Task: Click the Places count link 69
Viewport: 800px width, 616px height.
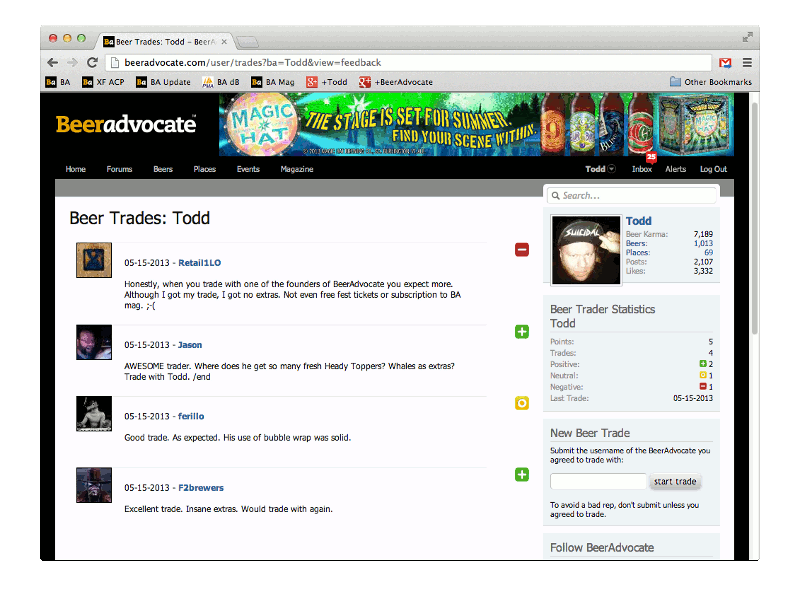Action: tap(709, 253)
